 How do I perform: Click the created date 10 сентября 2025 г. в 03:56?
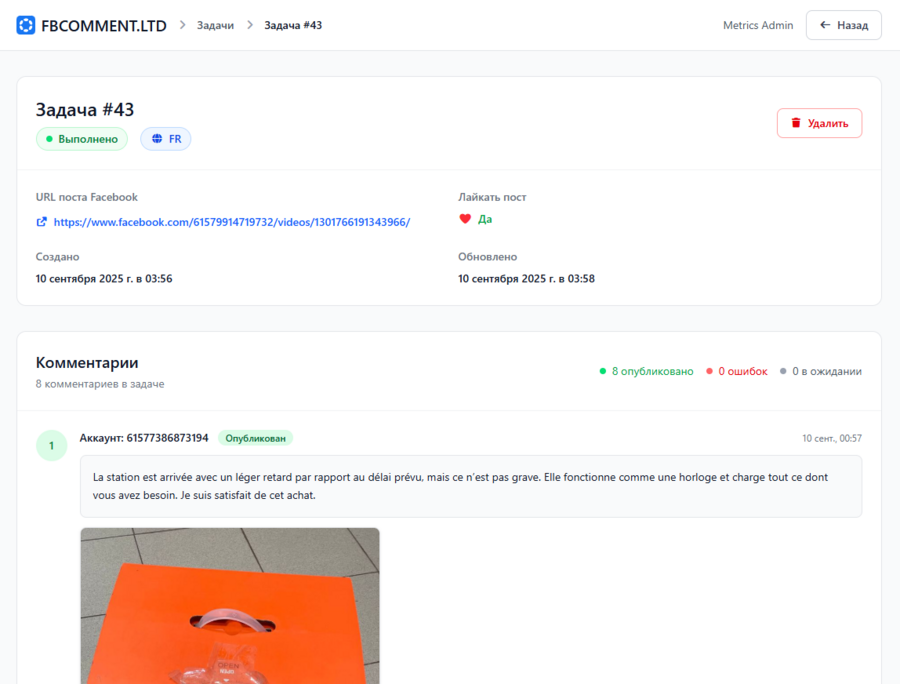104,278
